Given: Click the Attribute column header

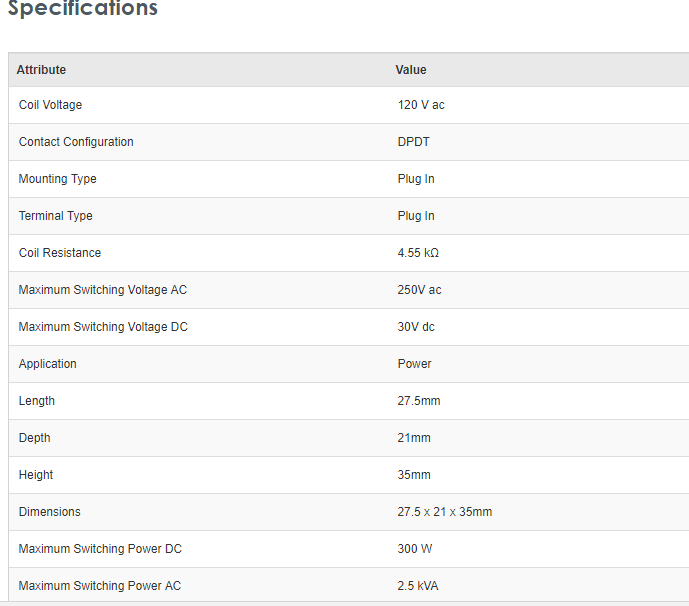Looking at the screenshot, I should [41, 70].
